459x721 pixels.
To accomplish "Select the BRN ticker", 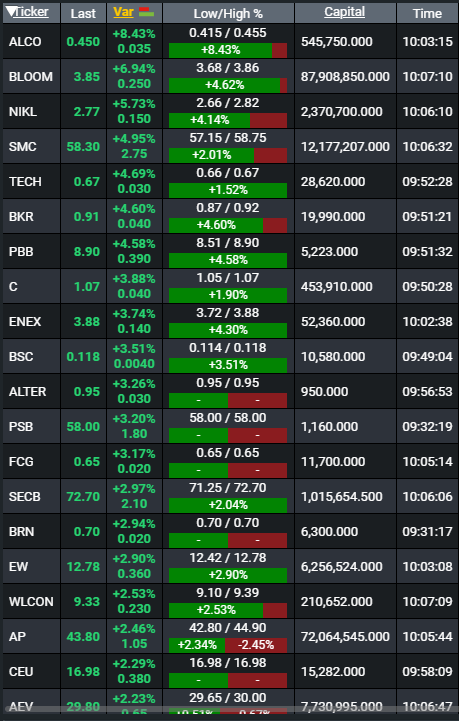I will [x=22, y=532].
